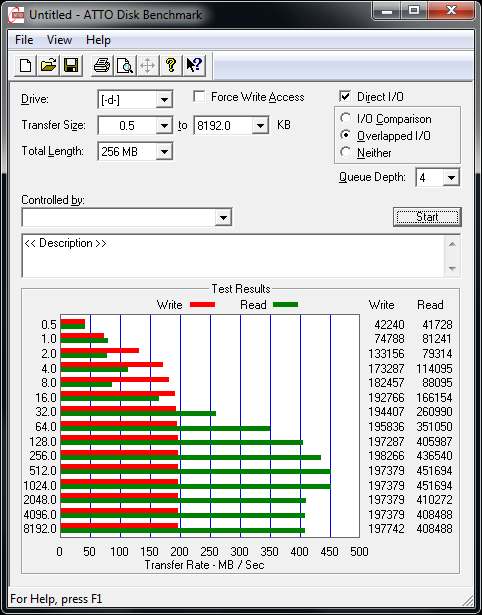This screenshot has height=615, width=482.
Task: Save results using the floppy disk icon
Action: click(71, 65)
